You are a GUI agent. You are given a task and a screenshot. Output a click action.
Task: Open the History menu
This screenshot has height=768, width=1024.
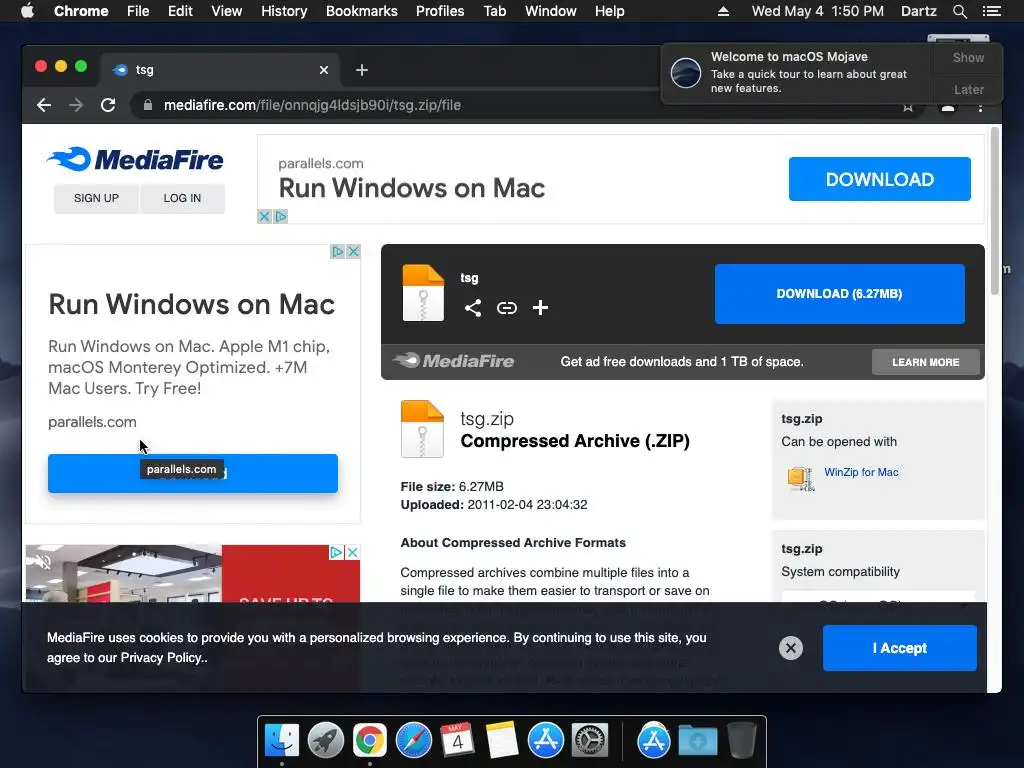(284, 11)
